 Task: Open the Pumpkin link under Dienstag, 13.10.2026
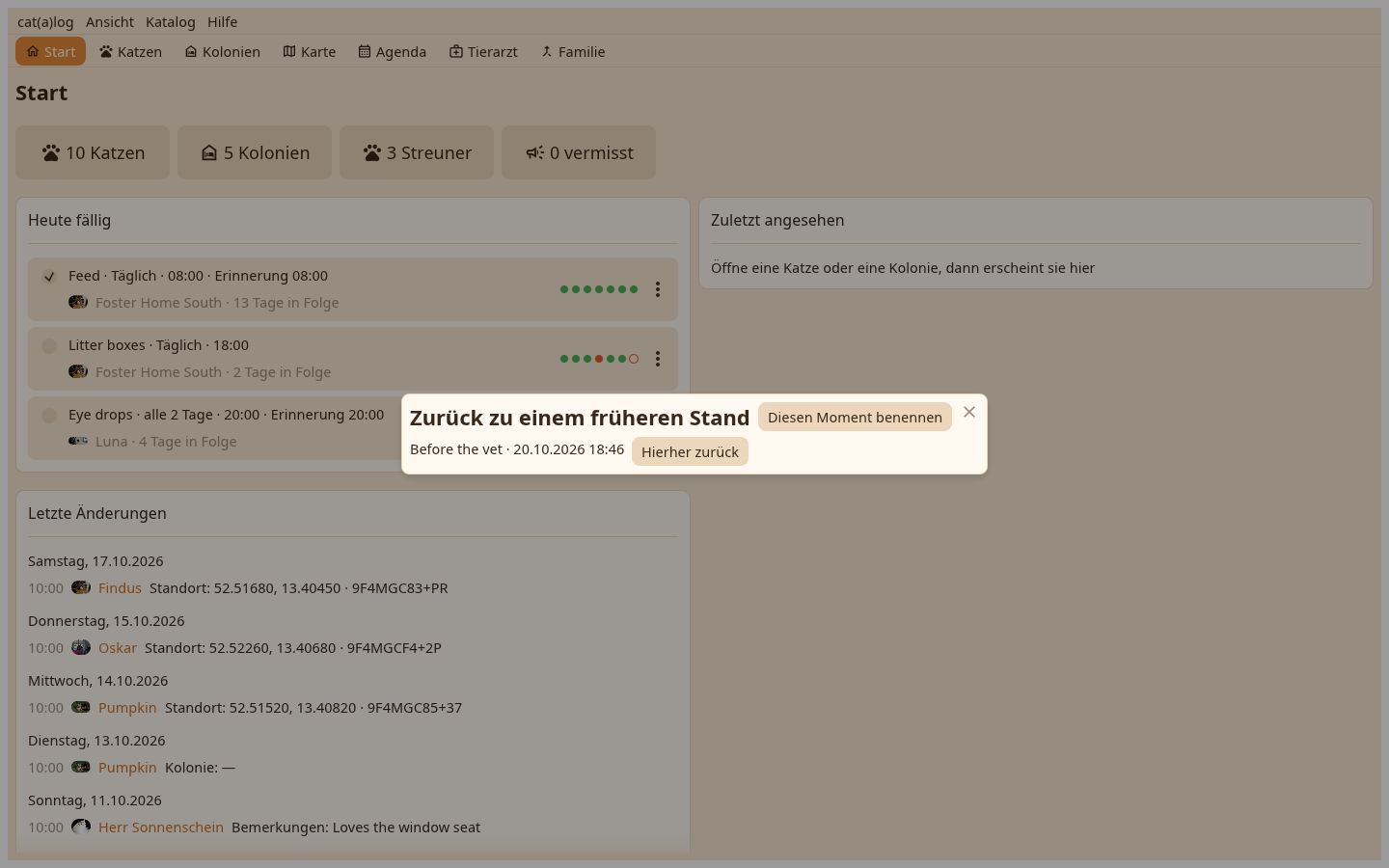(127, 768)
